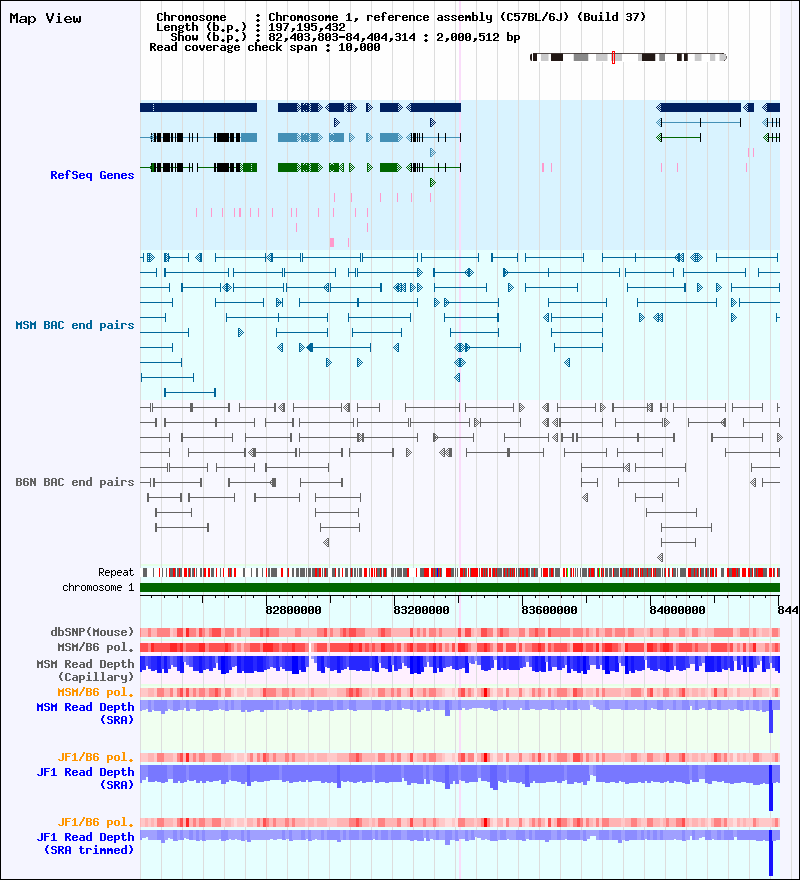The width and height of the screenshot is (800, 880).
Task: Click the shown range 82,403,803-84,404,314 text
Action: click(342, 38)
